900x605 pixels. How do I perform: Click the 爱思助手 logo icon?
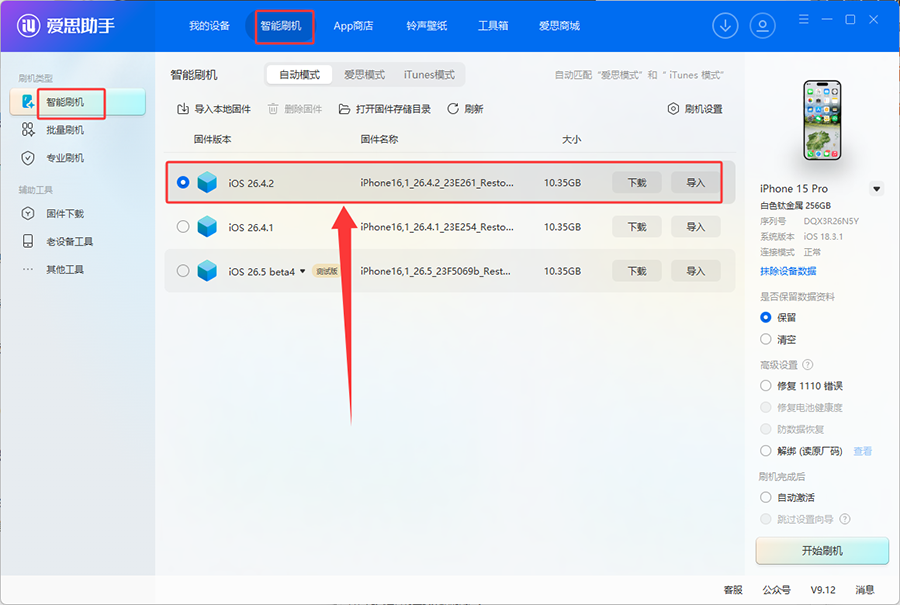(28, 25)
